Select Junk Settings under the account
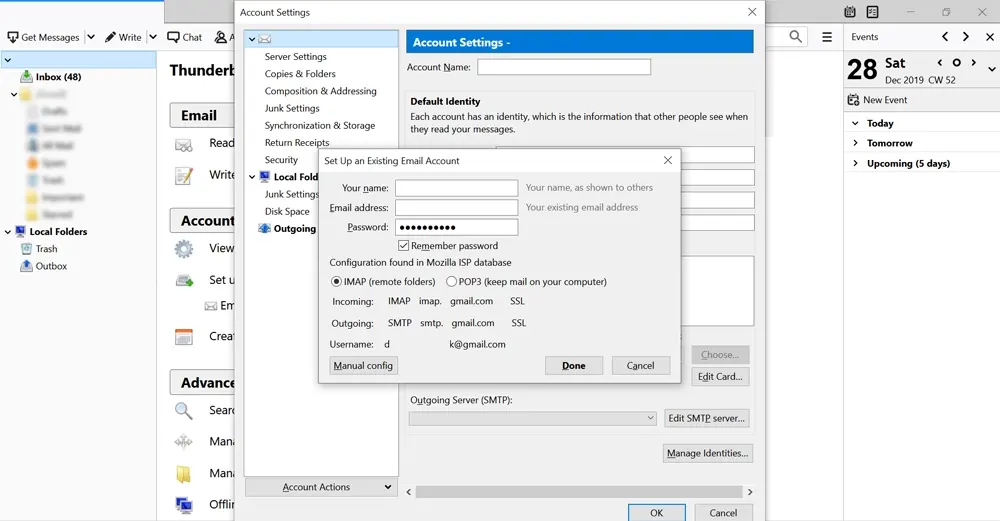The height and width of the screenshot is (521, 1000). coord(292,108)
